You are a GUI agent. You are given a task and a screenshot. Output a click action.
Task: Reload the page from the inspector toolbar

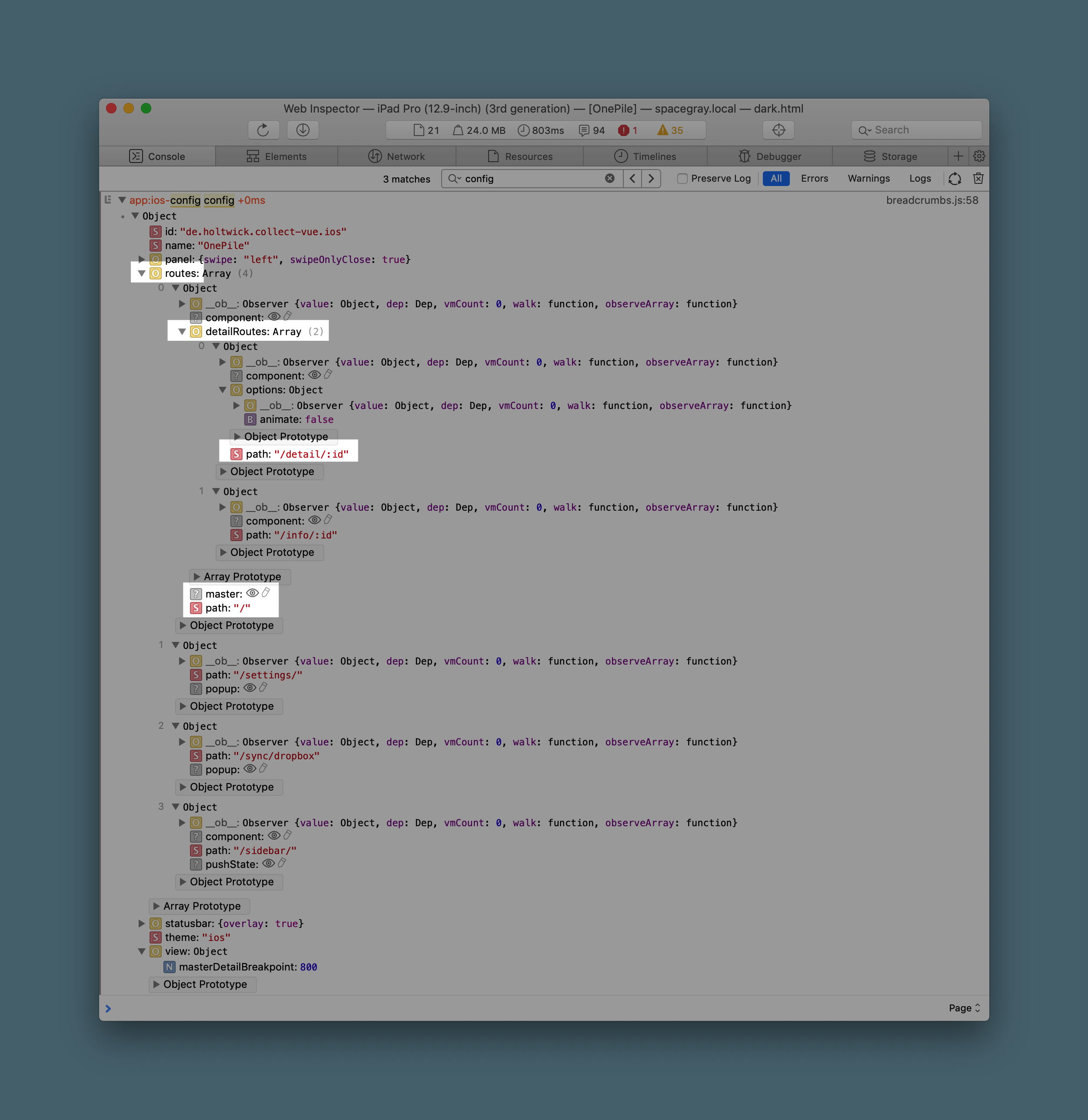pos(263,130)
